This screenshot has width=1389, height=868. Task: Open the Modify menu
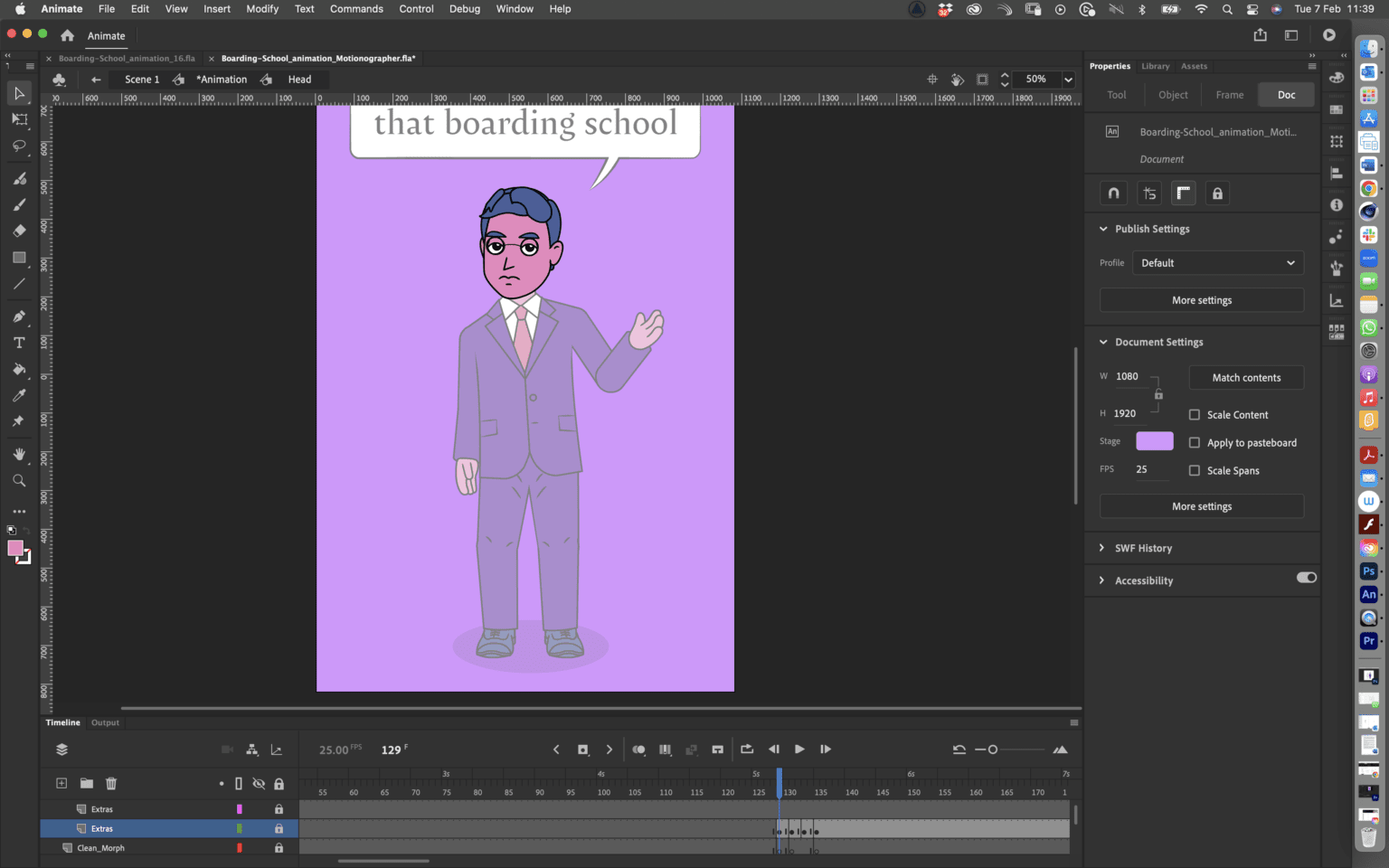point(262,9)
